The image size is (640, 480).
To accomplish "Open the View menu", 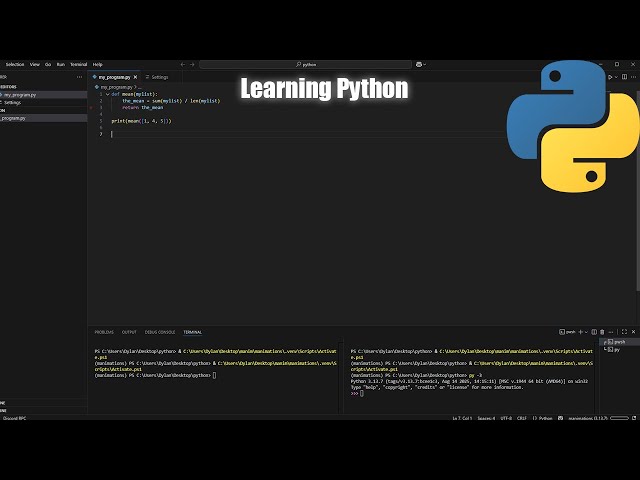I will 35,64.
